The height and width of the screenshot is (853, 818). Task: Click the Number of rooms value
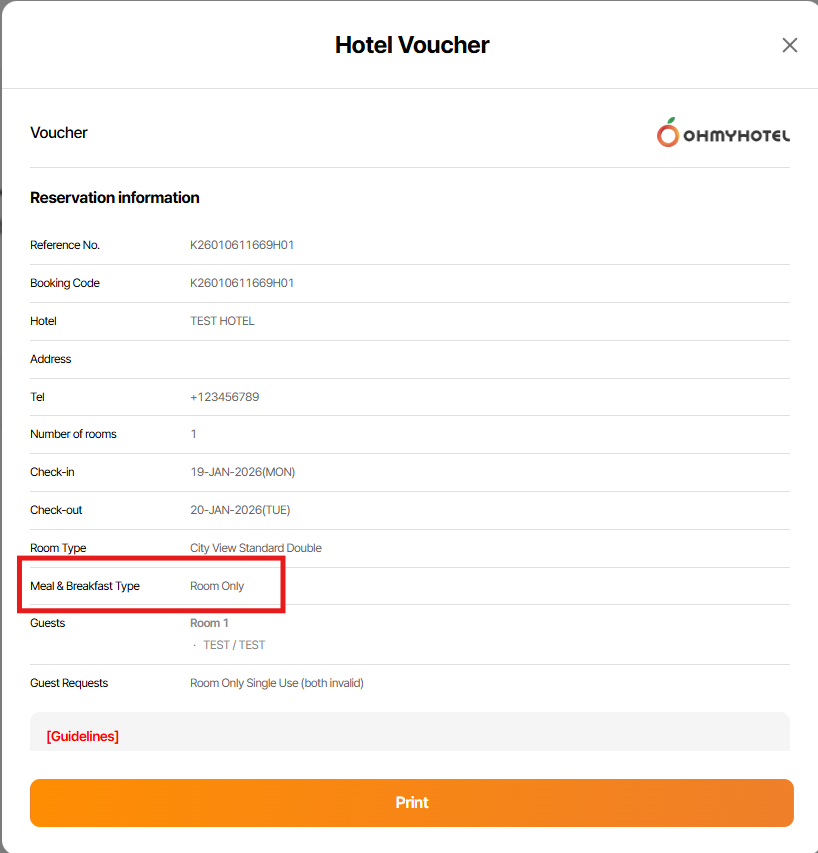194,434
